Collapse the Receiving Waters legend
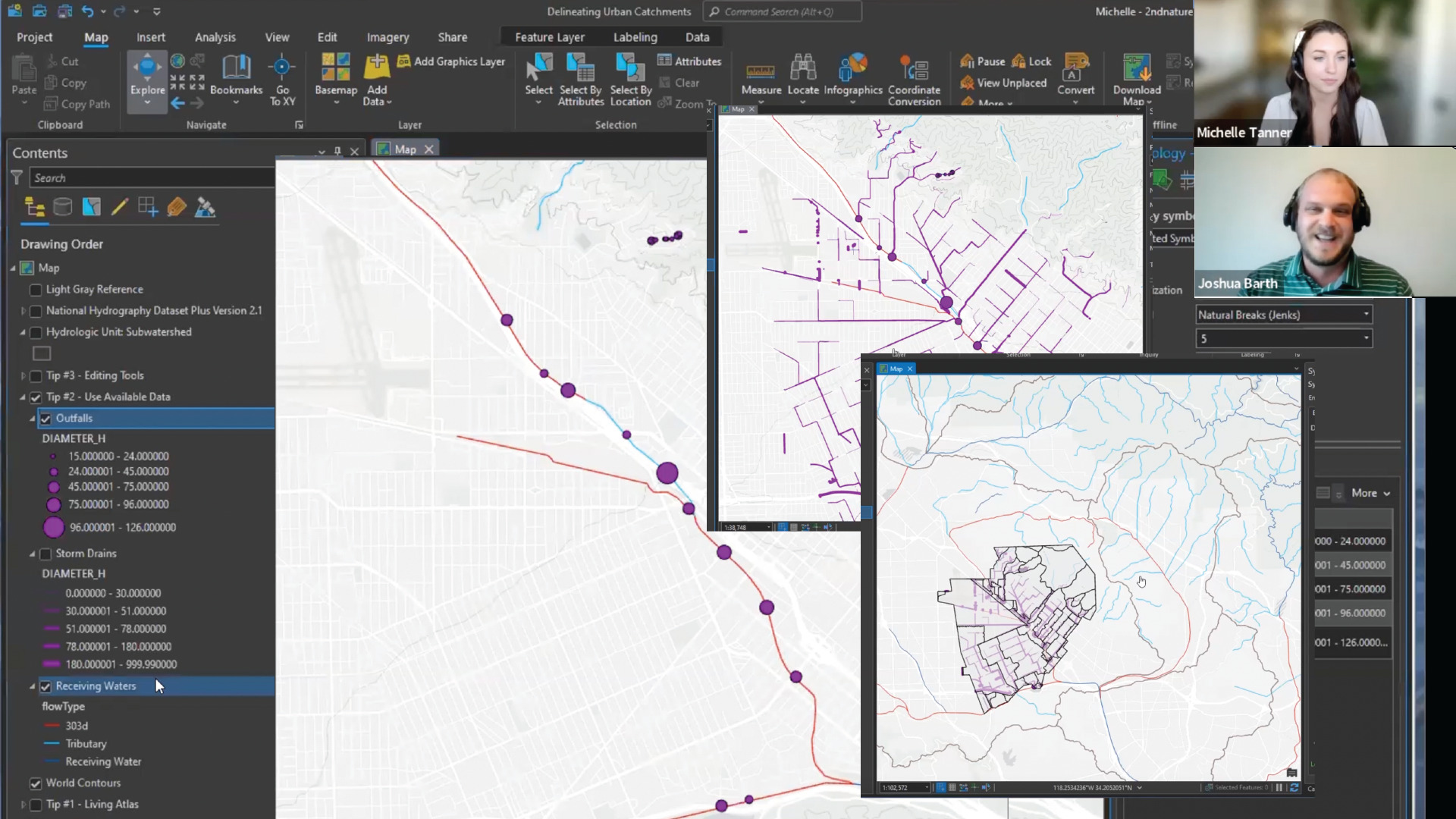This screenshot has width=1456, height=819. pos(33,686)
